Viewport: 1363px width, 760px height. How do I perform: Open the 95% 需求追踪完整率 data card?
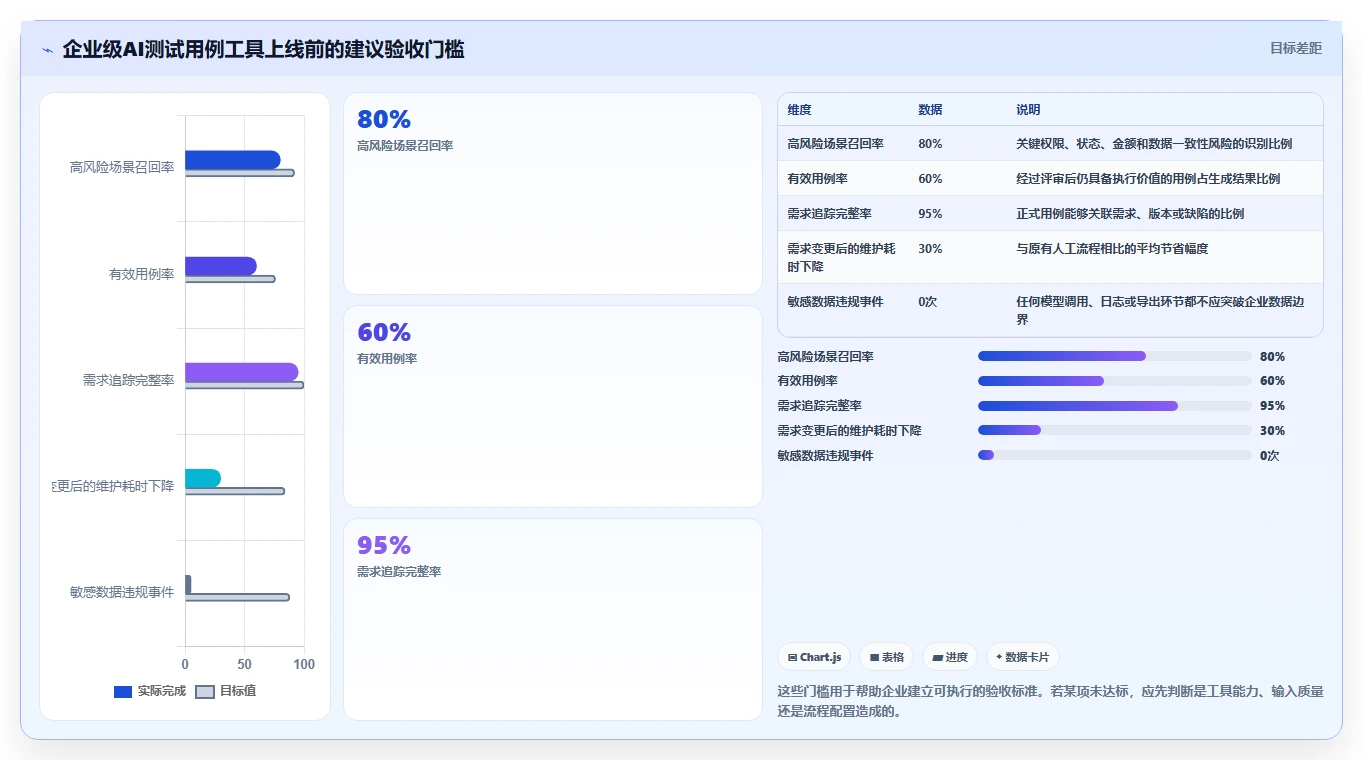553,619
